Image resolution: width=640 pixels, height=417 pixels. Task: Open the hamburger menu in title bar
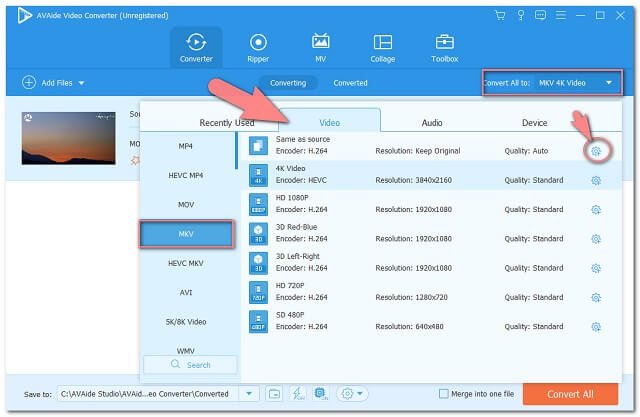560,16
